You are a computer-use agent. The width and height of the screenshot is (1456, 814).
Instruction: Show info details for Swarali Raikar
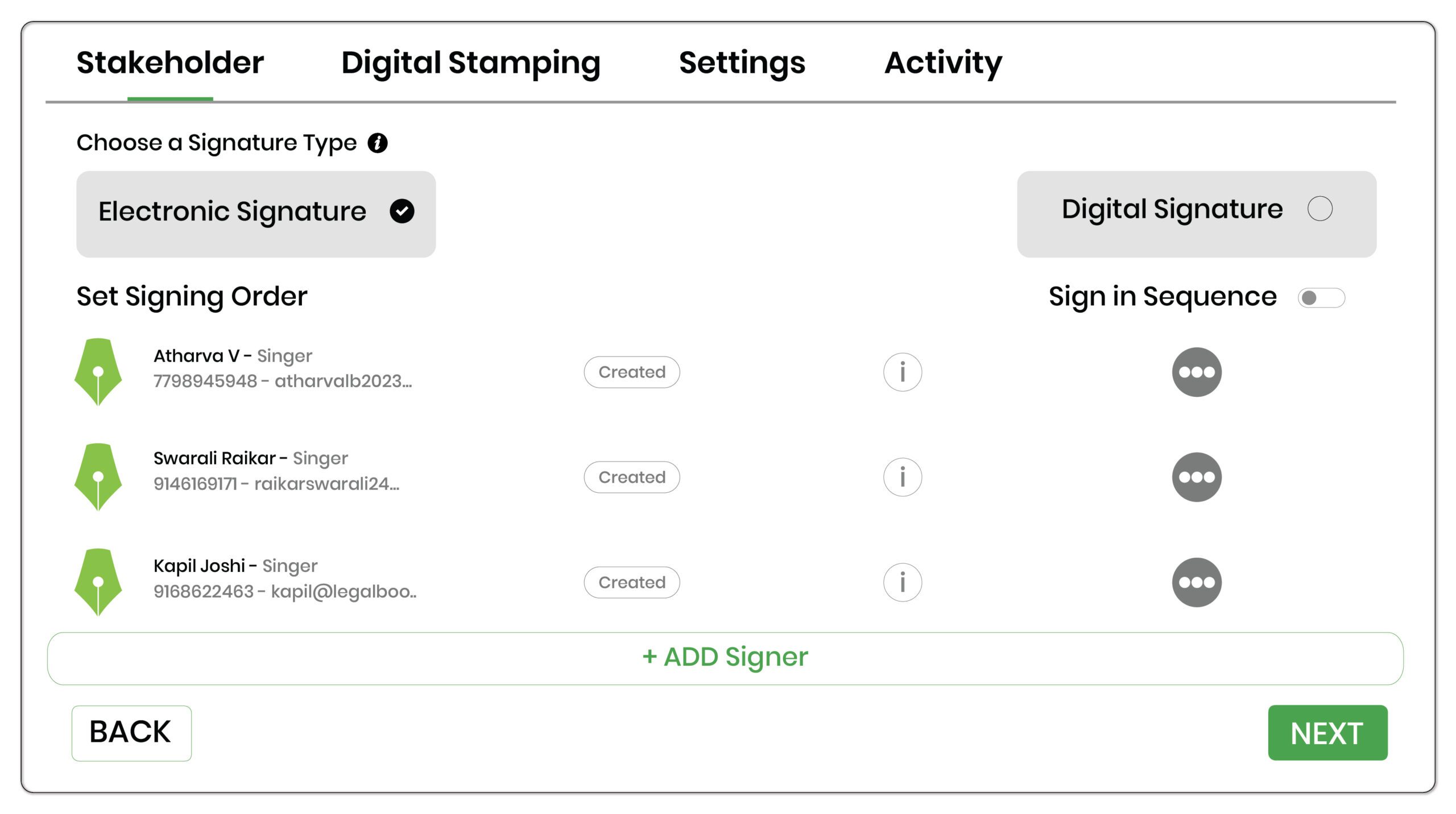click(x=902, y=477)
